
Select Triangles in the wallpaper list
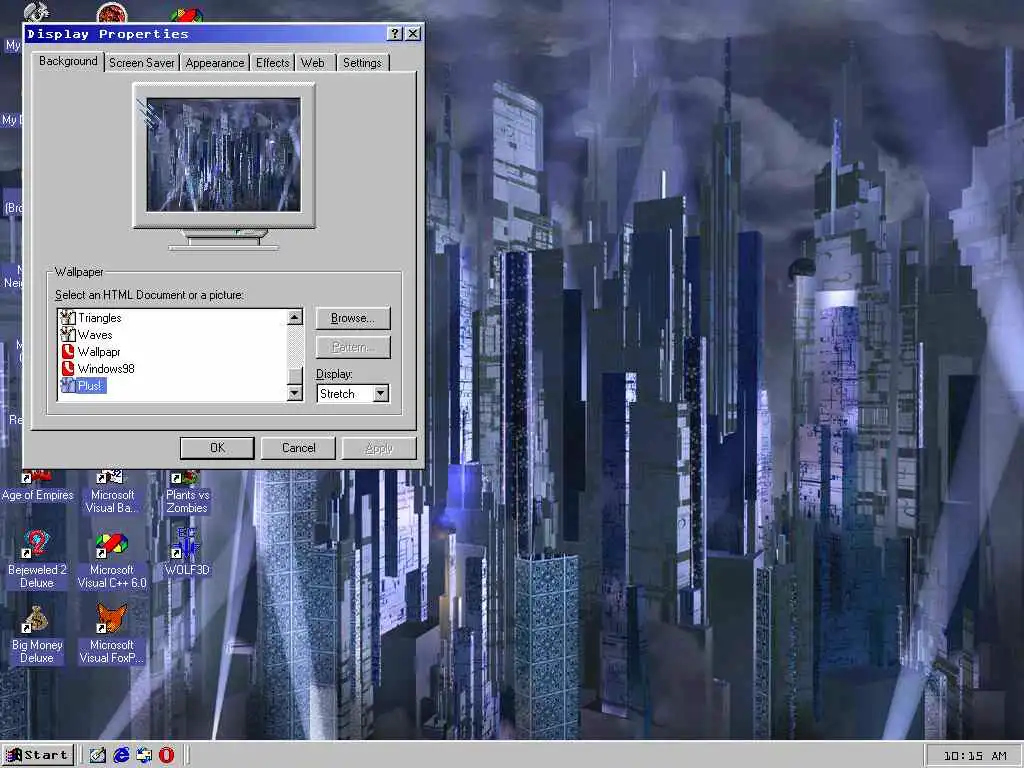[99, 318]
